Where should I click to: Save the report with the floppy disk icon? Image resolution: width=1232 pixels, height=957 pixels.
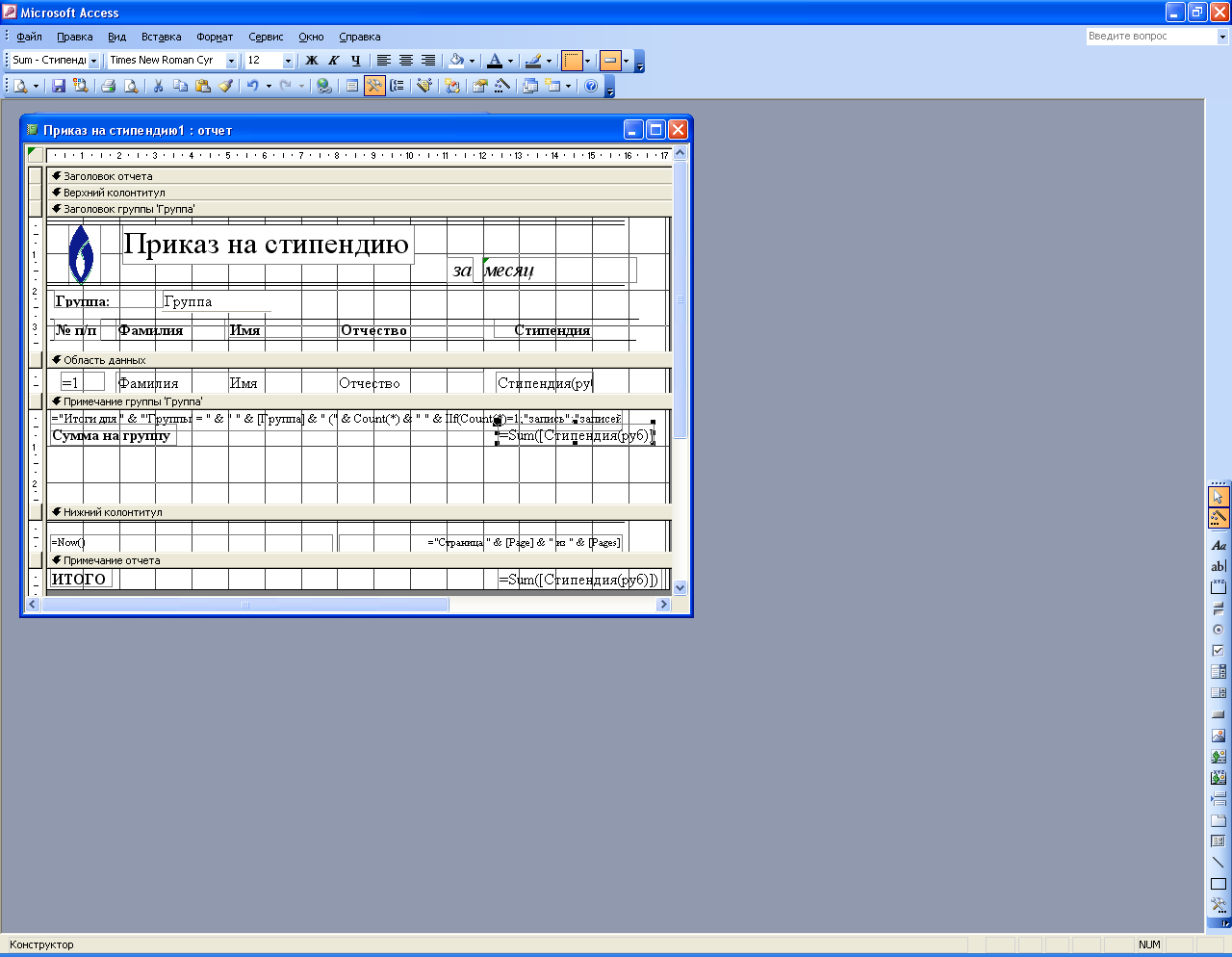coord(59,86)
